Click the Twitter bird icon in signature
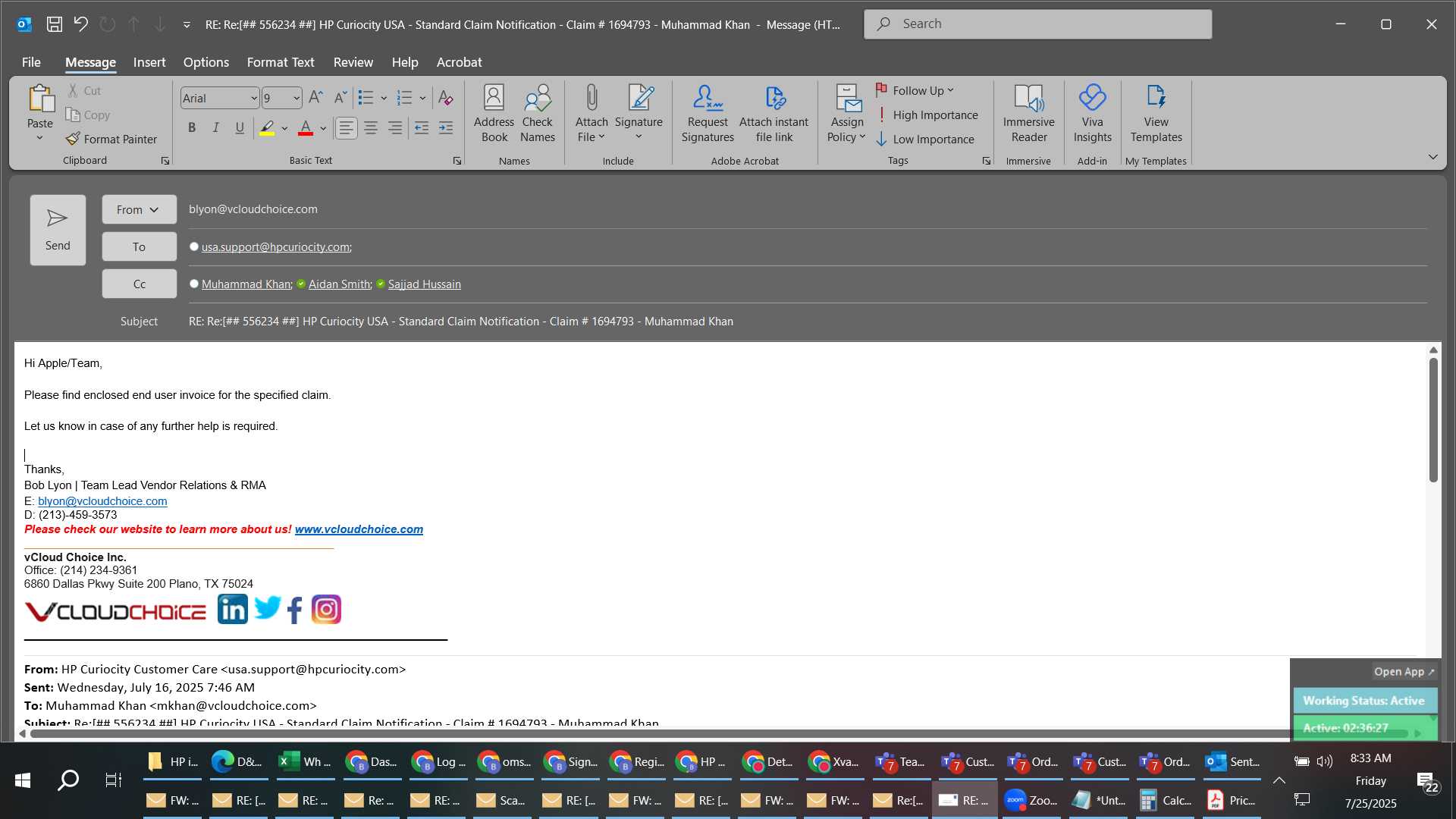The width and height of the screenshot is (1456, 819). click(267, 608)
